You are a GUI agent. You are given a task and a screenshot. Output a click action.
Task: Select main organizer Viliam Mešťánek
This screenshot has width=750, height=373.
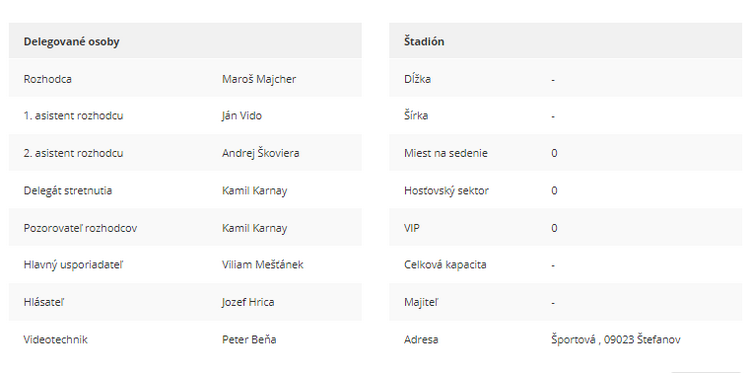263,264
